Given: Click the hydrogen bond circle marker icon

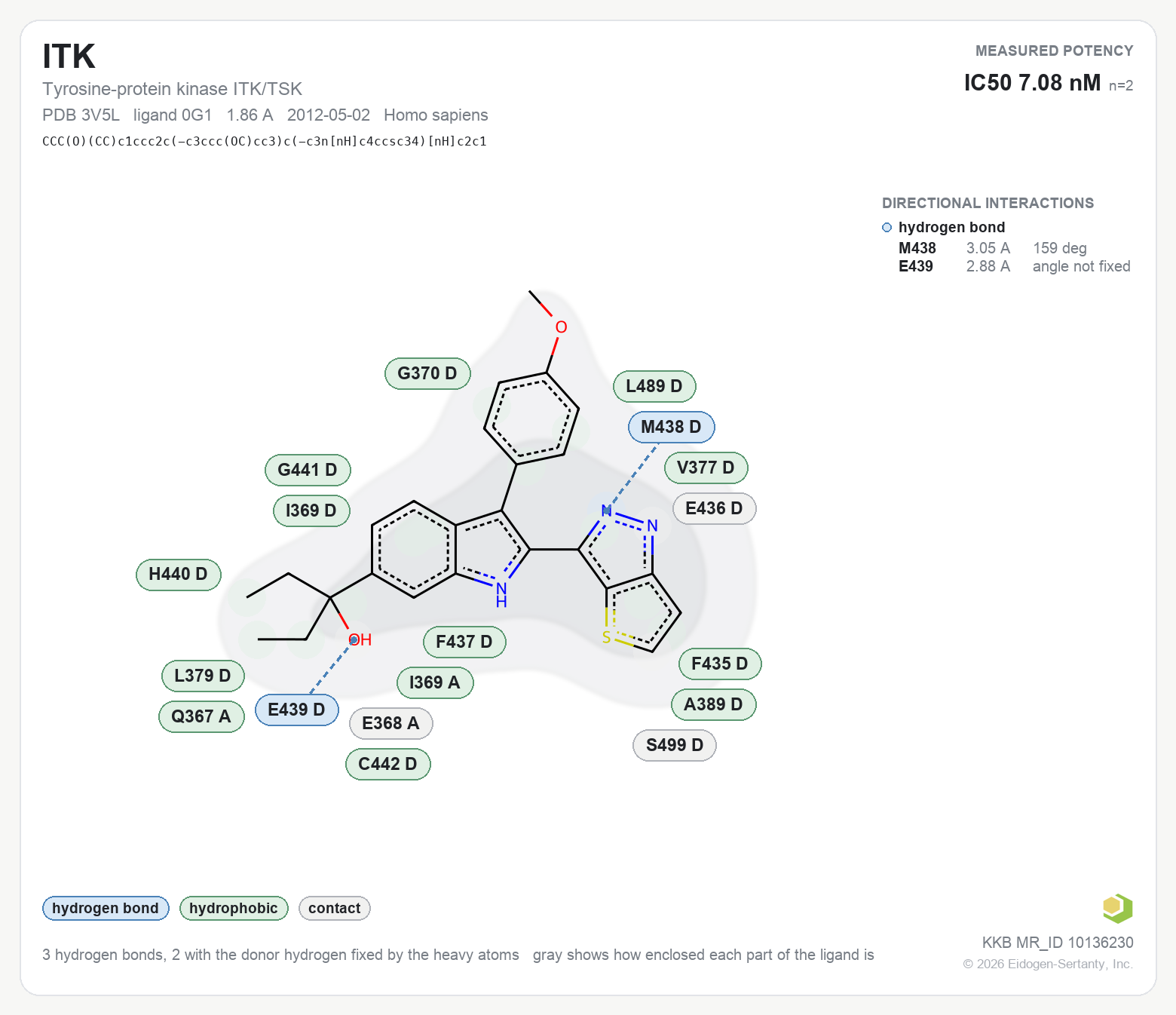Looking at the screenshot, I should pyautogui.click(x=887, y=228).
